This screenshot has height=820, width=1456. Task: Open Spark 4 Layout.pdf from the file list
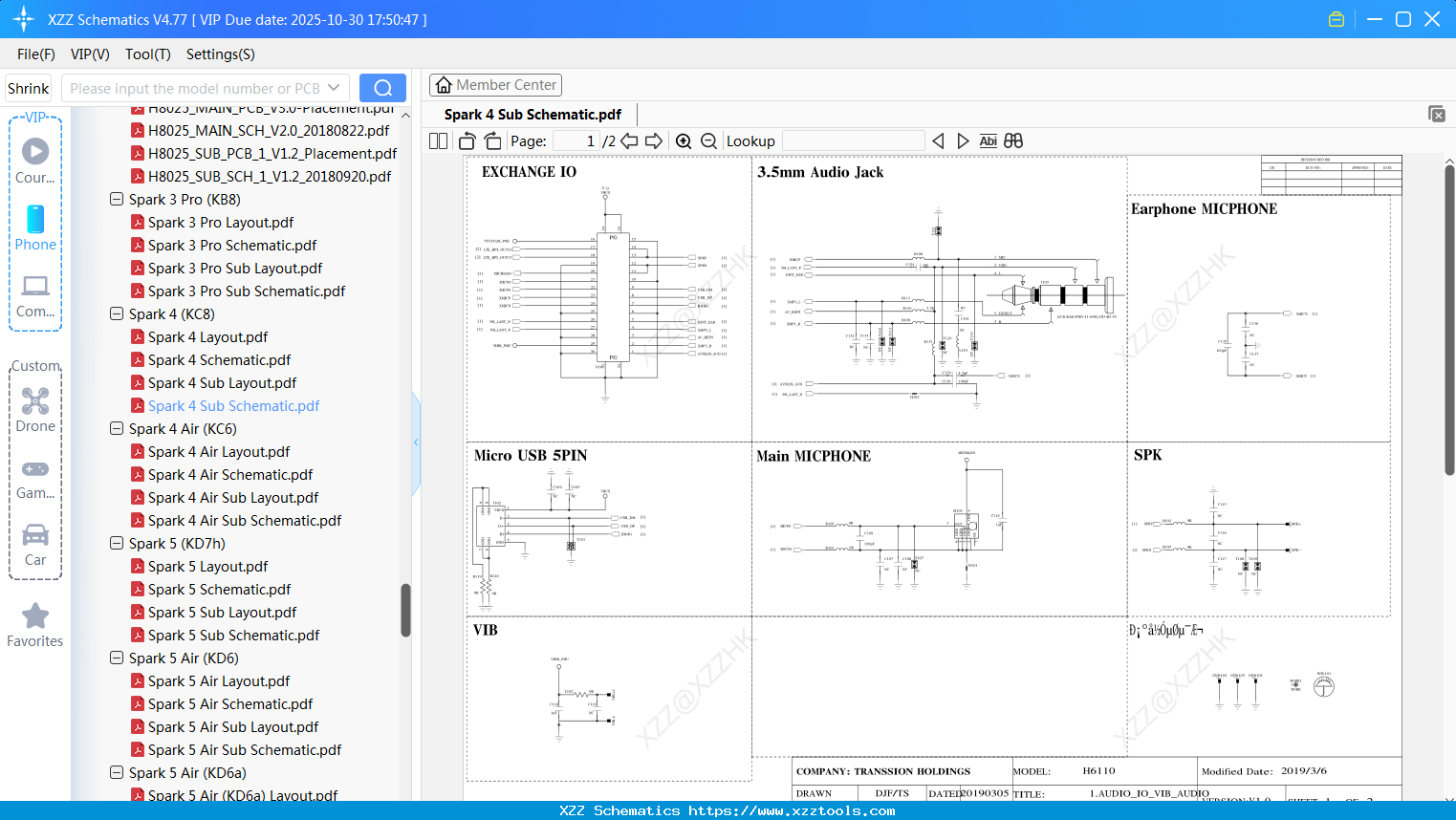point(207,336)
